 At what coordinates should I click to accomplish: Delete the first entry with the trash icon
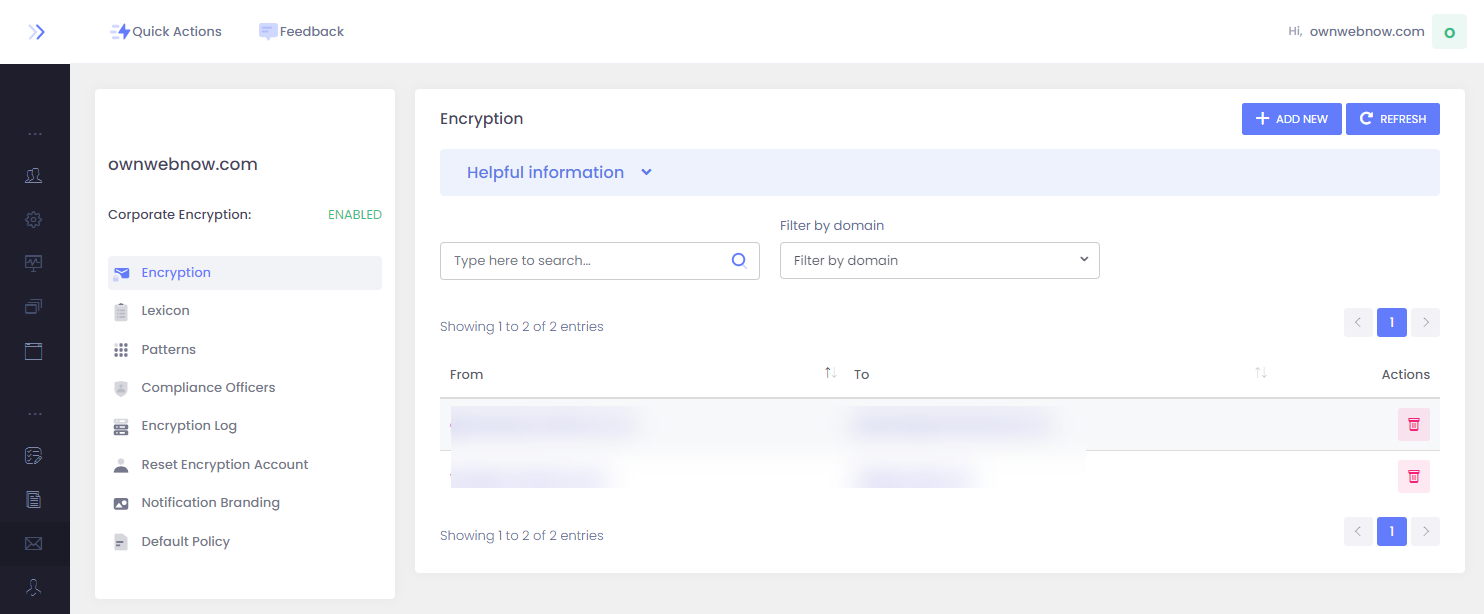click(1413, 424)
